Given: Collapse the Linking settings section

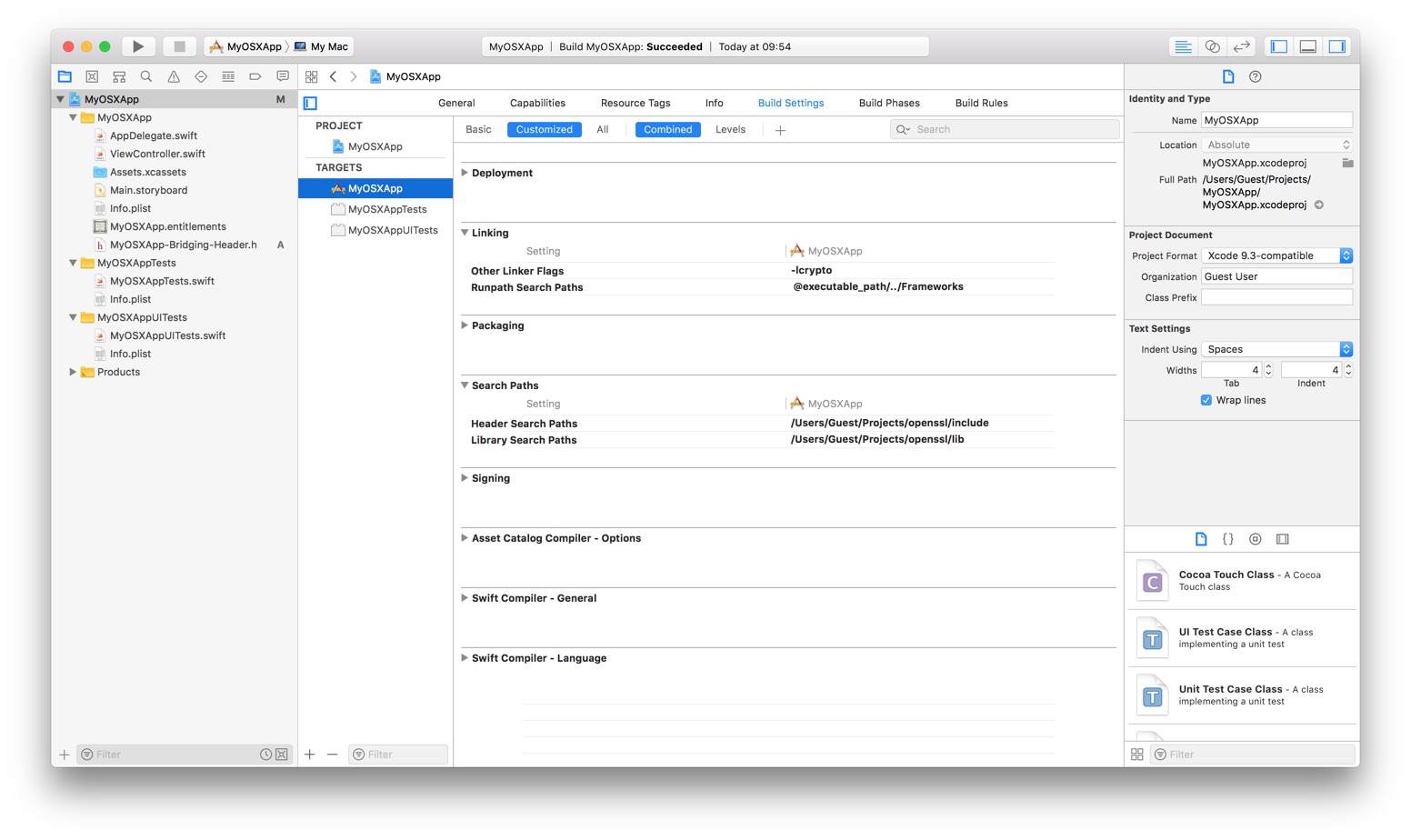Looking at the screenshot, I should [x=465, y=233].
